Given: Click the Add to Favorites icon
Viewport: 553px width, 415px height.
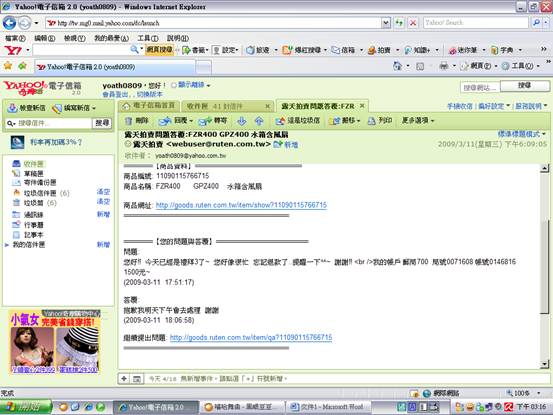Looking at the screenshot, I should [x=23, y=66].
